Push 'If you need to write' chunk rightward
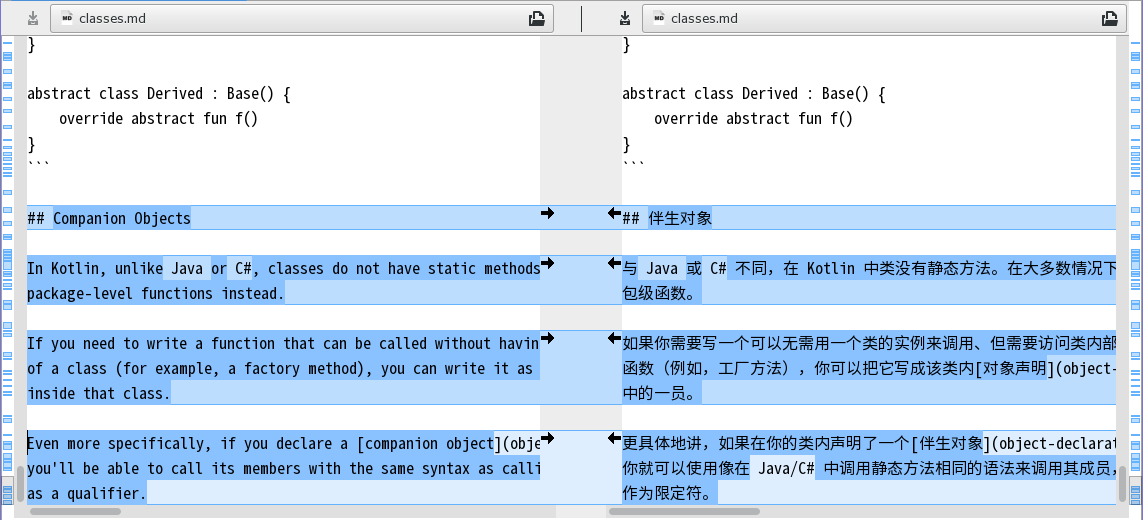1143x520 pixels. 547,338
